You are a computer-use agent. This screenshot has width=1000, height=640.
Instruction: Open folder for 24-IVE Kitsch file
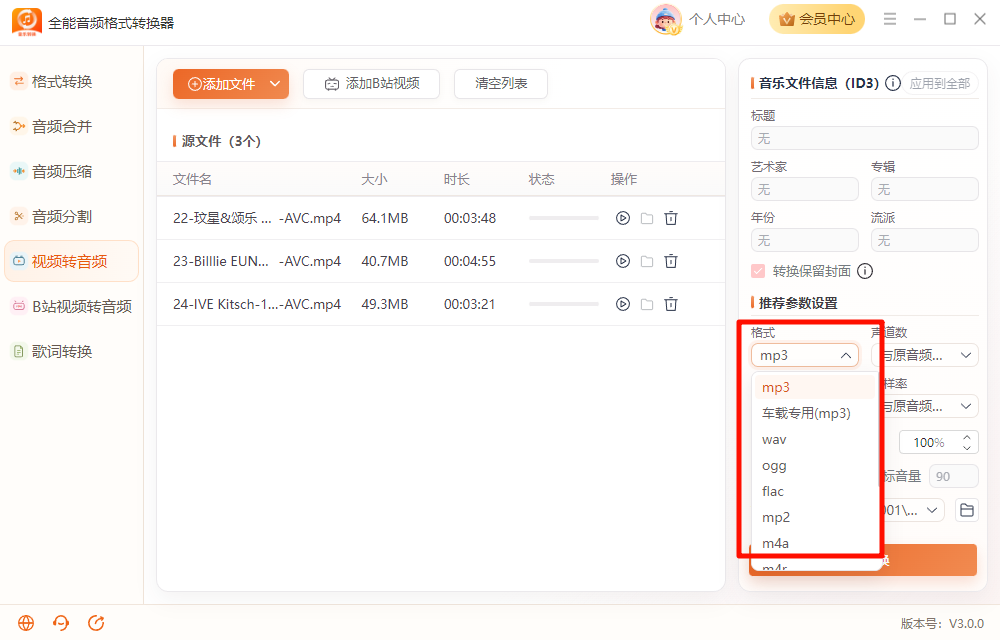pyautogui.click(x=647, y=304)
